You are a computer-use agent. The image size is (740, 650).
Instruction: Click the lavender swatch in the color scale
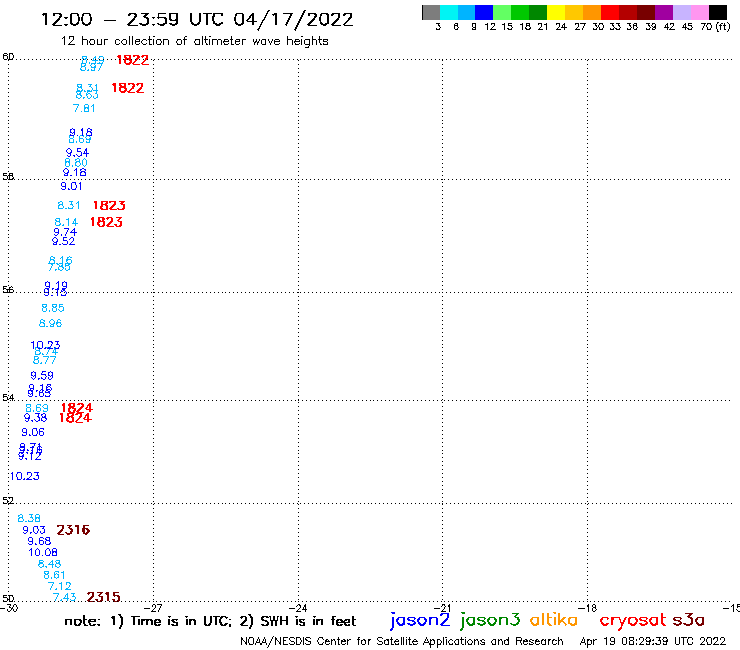tap(681, 12)
